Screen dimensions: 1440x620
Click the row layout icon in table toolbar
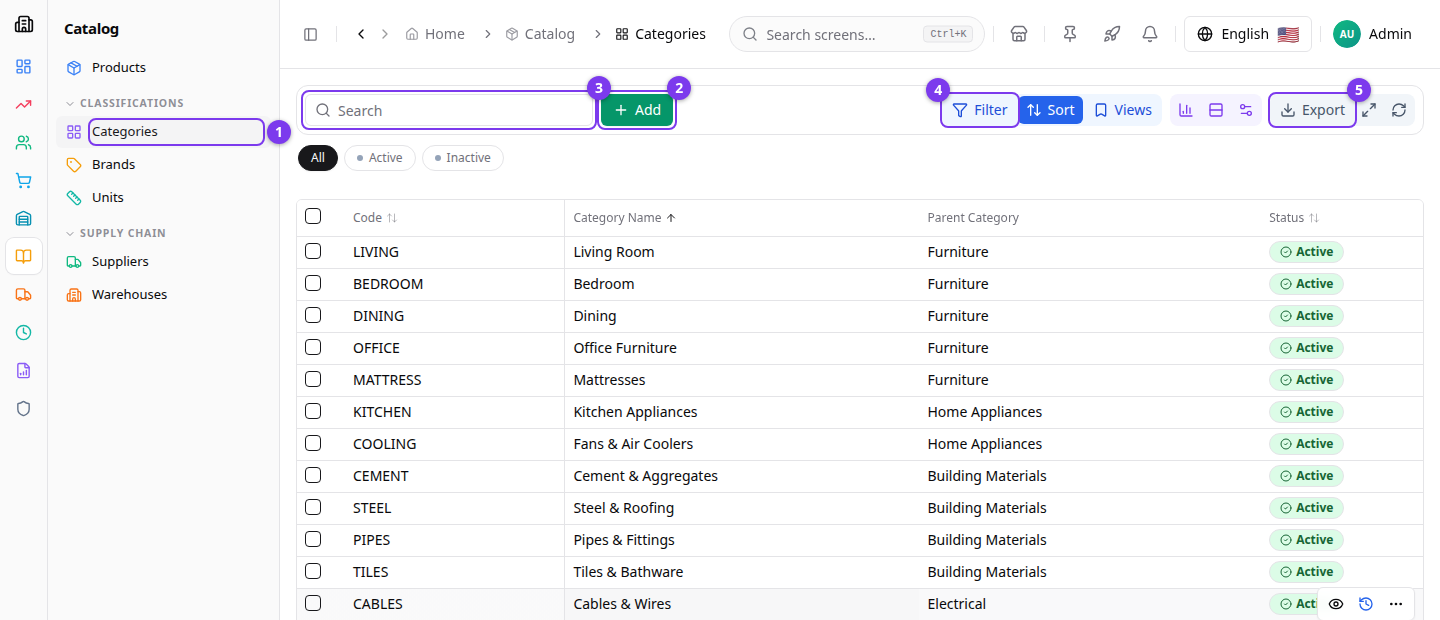coord(1216,110)
